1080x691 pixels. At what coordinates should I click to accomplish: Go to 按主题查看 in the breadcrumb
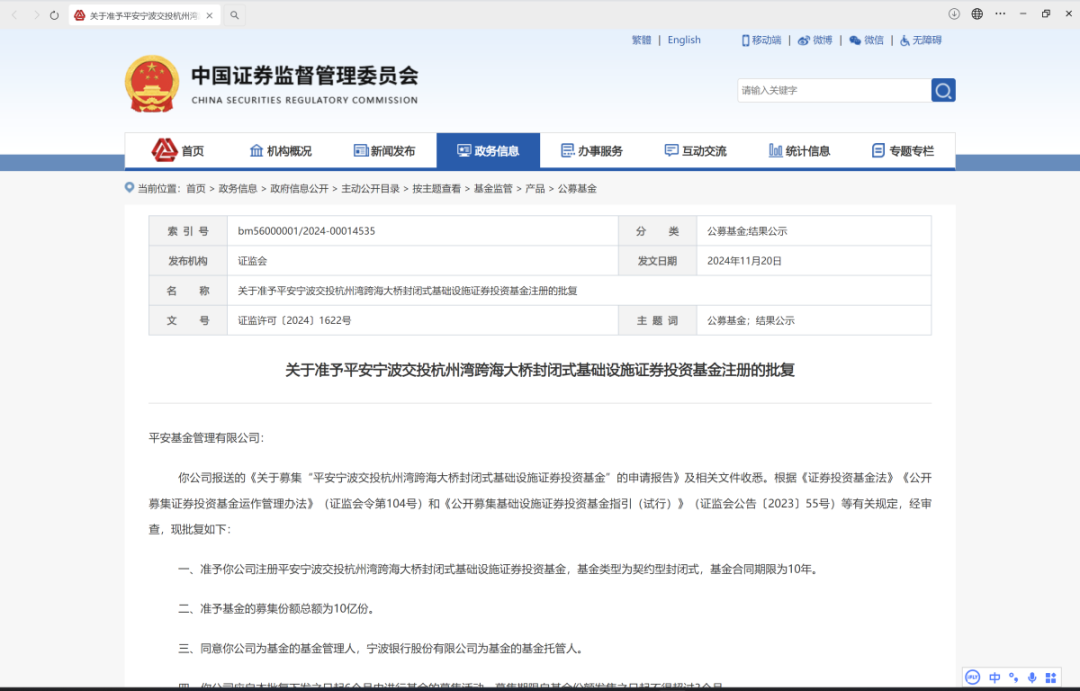(437, 189)
